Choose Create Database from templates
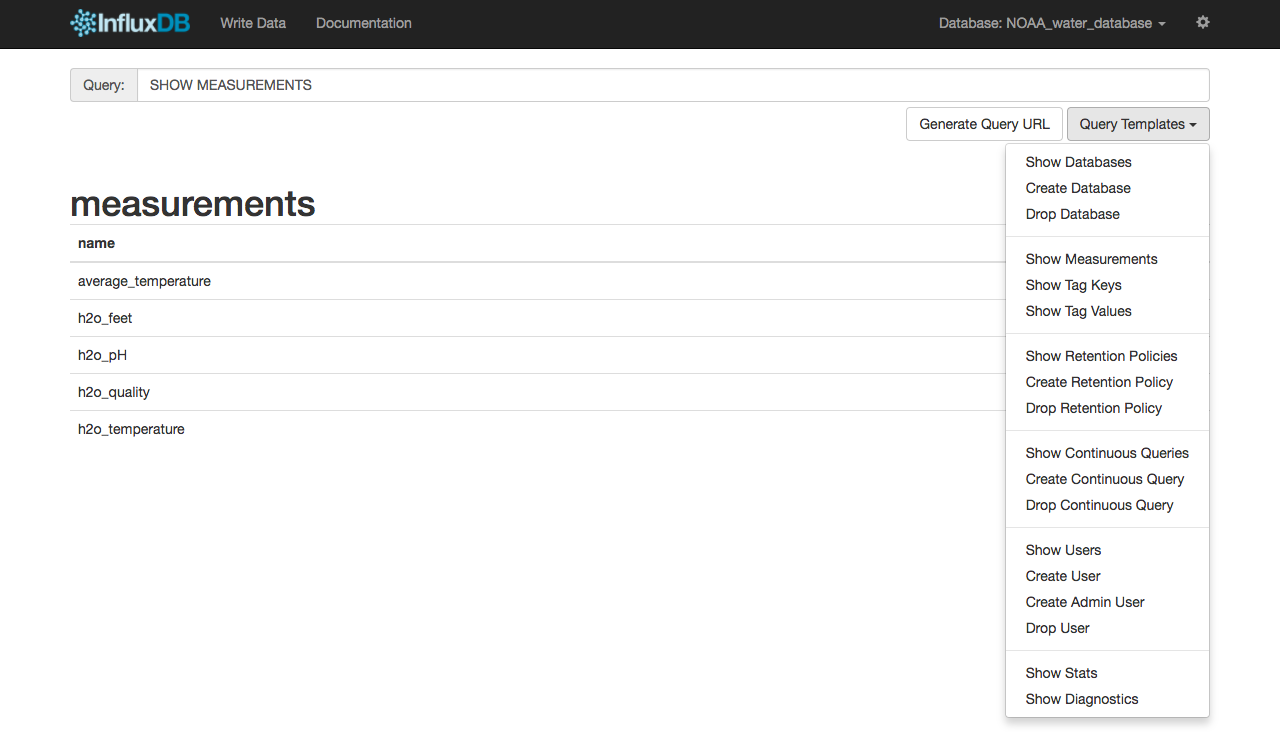This screenshot has height=732, width=1280. tap(1078, 188)
